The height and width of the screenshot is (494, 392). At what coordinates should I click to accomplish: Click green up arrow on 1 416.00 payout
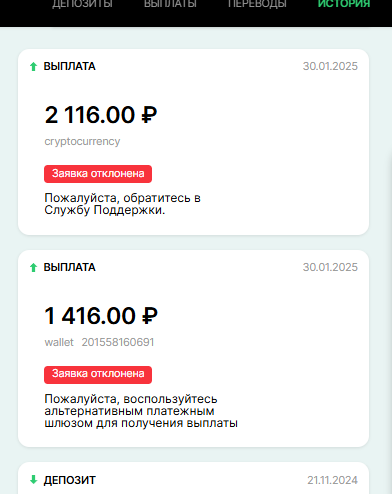pos(33,267)
